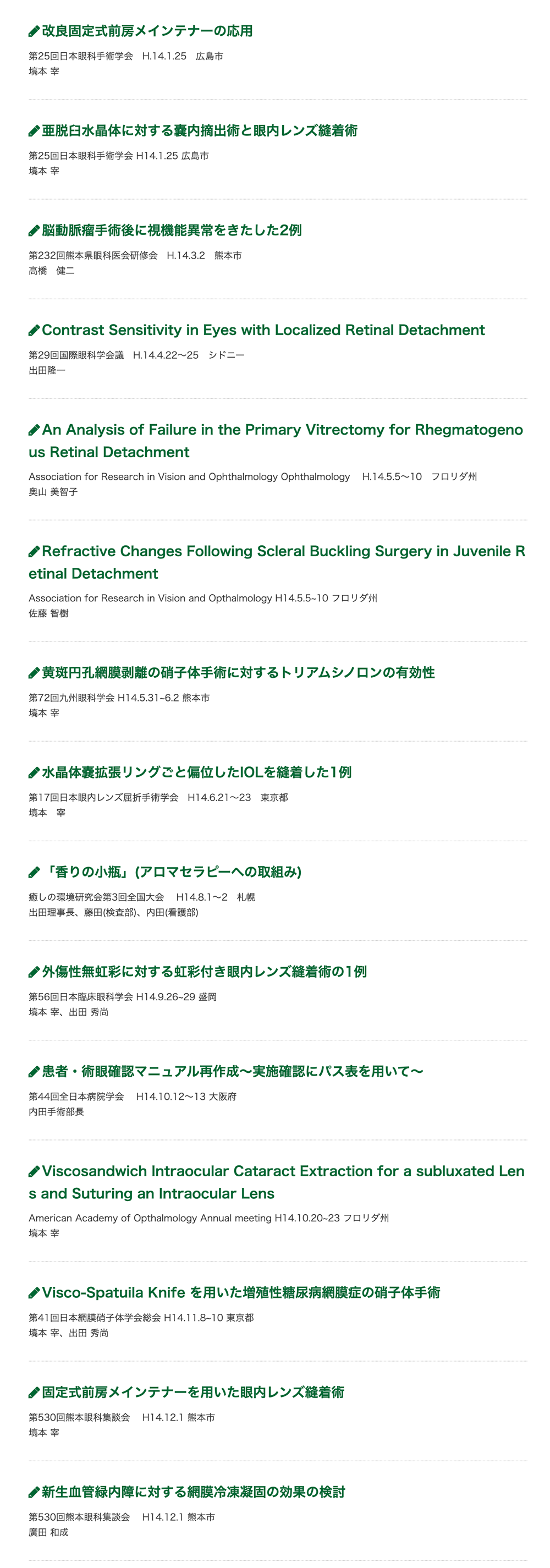Viewport: 550px width, 1568px height.
Task: Click pencil icon beside 改良固定式前房メインテナーの応用
Action: pos(34,31)
